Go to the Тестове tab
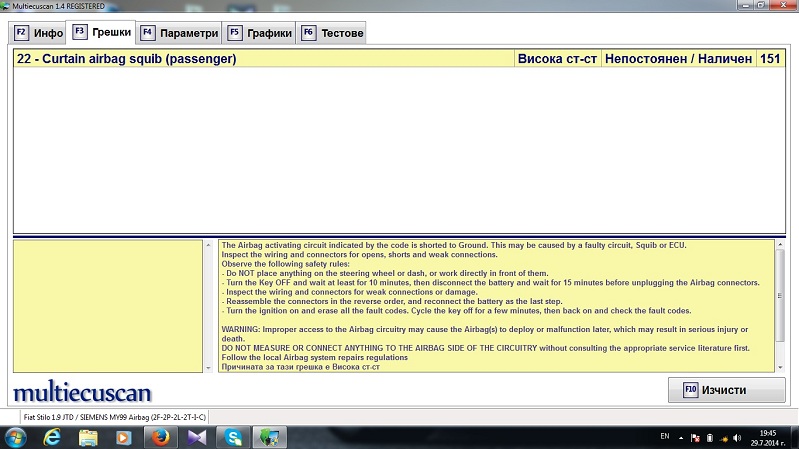Image resolution: width=799 pixels, height=449 pixels. click(x=332, y=33)
